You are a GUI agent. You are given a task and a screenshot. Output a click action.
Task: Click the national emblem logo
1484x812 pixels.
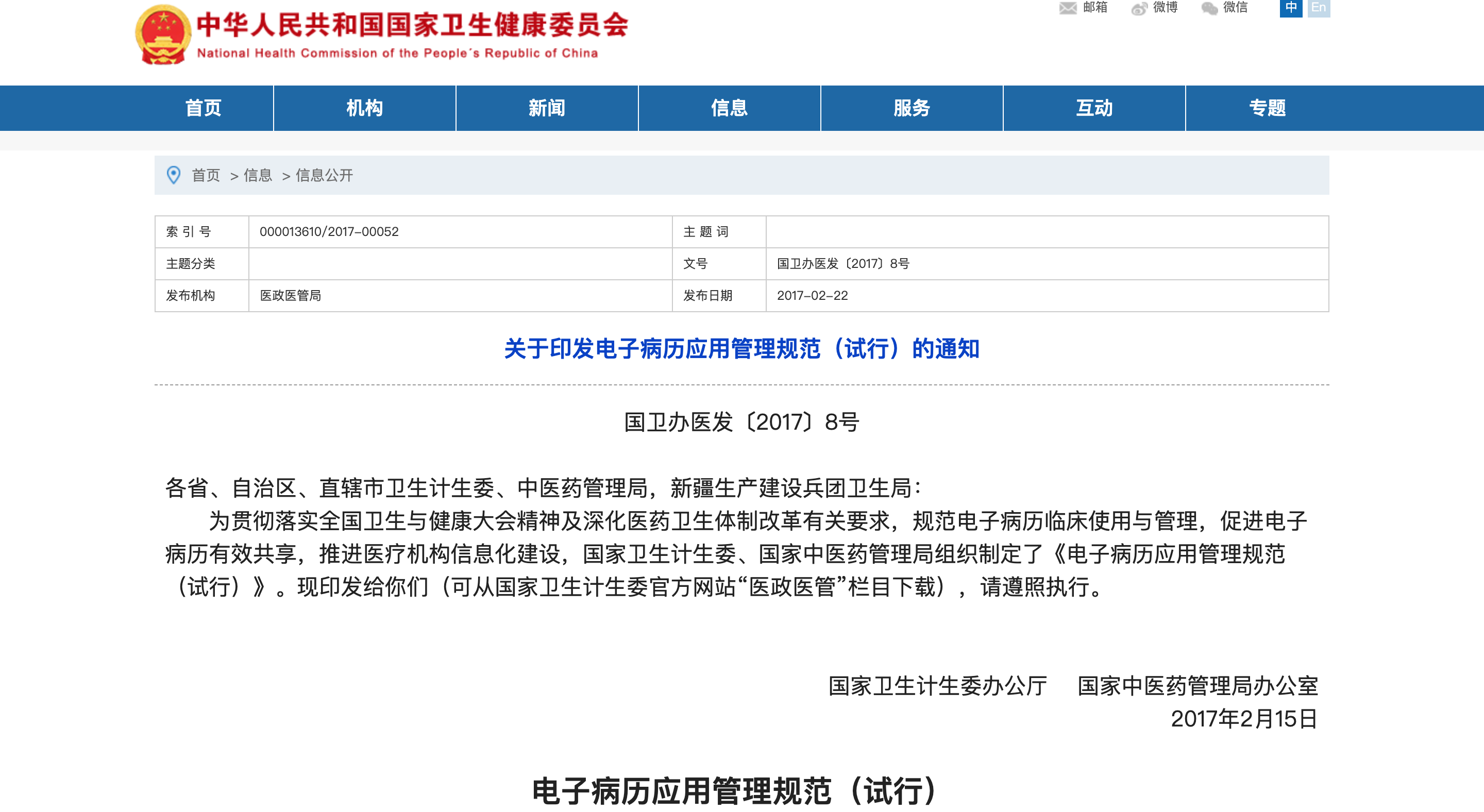163,35
